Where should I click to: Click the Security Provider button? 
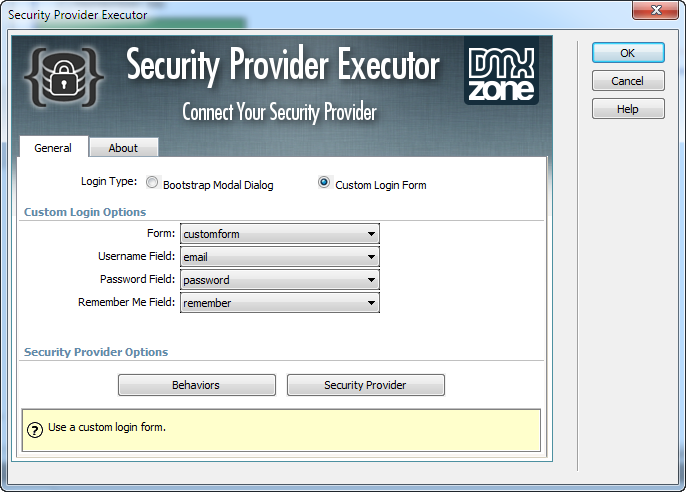[x=366, y=385]
